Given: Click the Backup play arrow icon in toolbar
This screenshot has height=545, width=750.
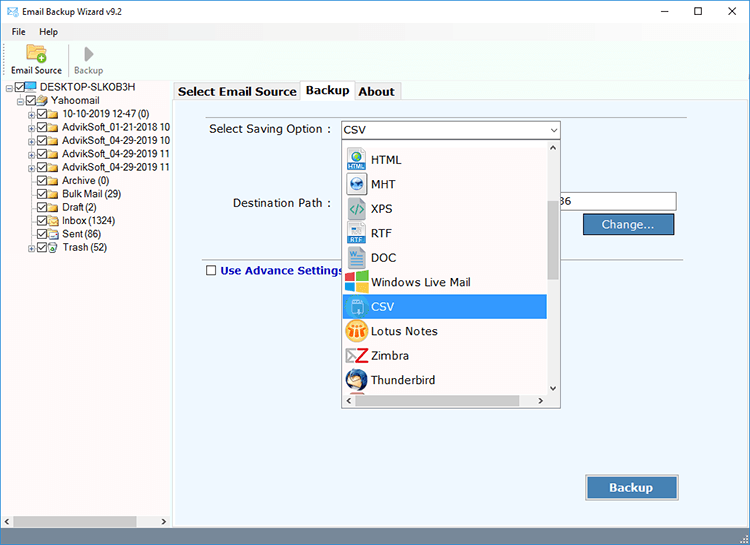Looking at the screenshot, I should (x=88, y=54).
